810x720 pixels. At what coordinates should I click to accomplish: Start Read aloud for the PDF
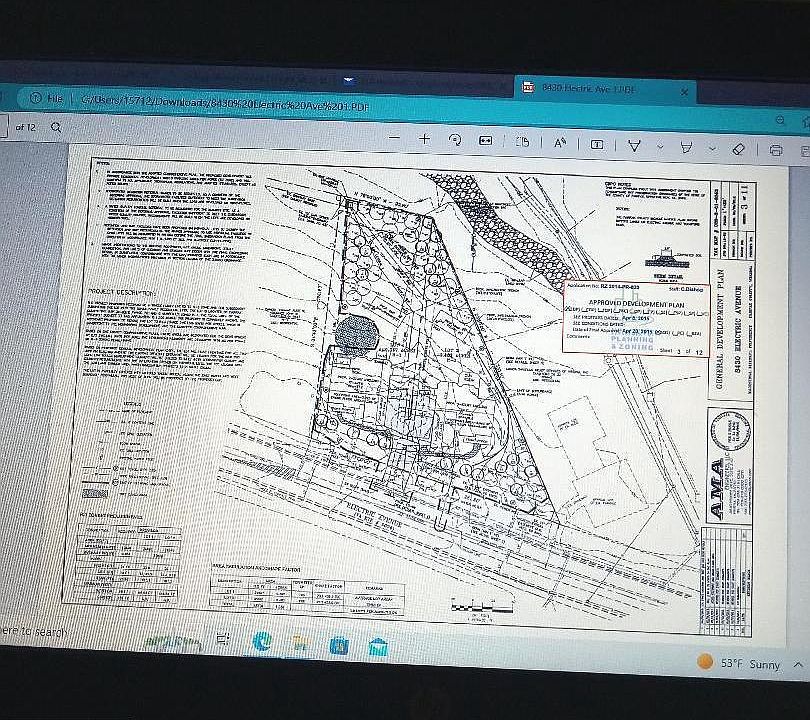click(561, 143)
